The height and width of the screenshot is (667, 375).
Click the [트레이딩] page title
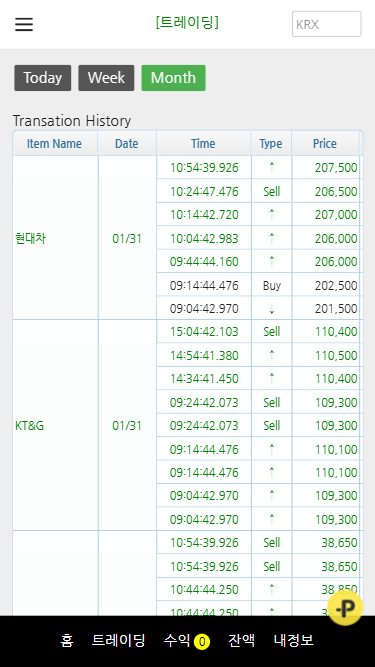coord(187,22)
